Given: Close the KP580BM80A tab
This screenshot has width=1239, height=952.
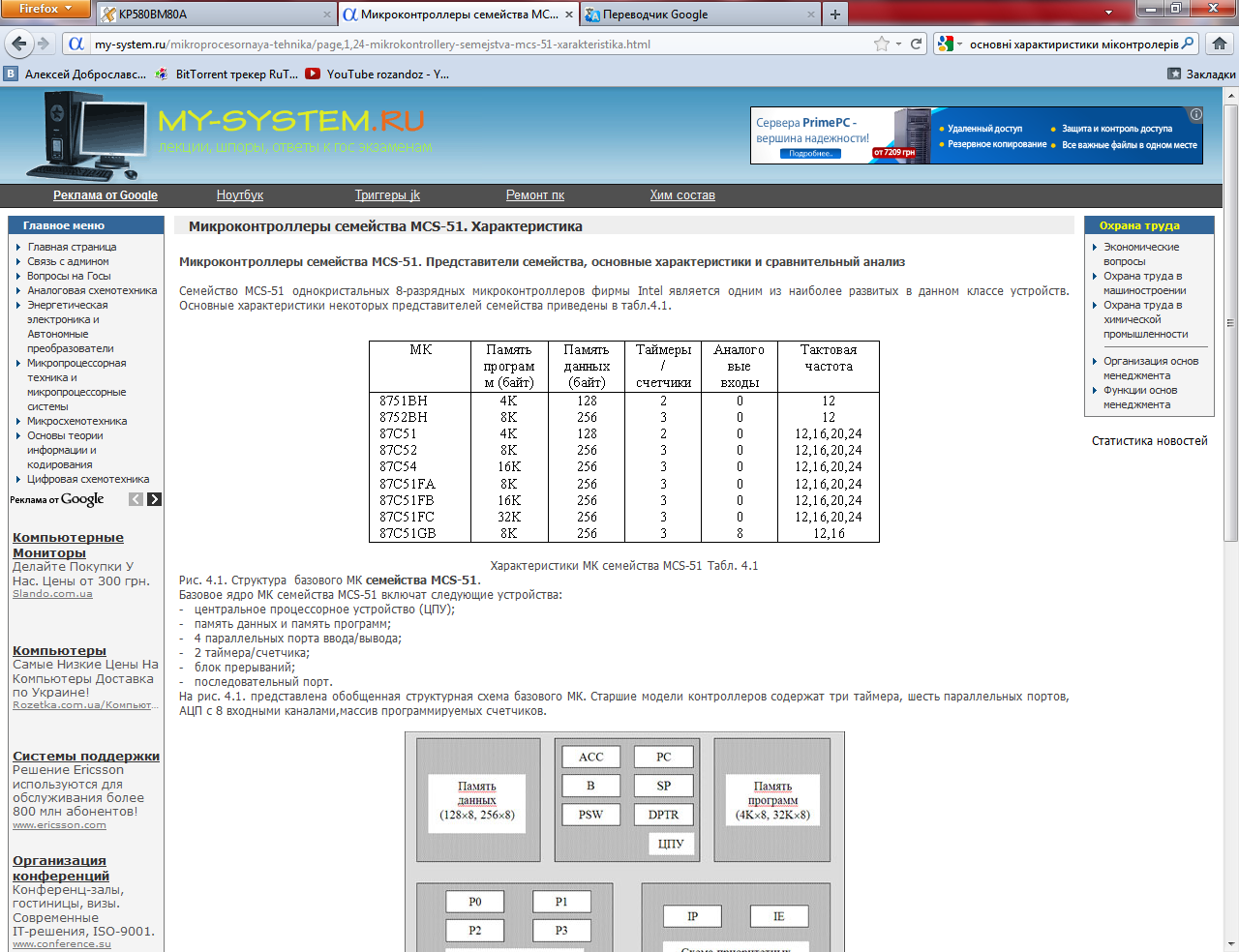Looking at the screenshot, I should click(326, 15).
